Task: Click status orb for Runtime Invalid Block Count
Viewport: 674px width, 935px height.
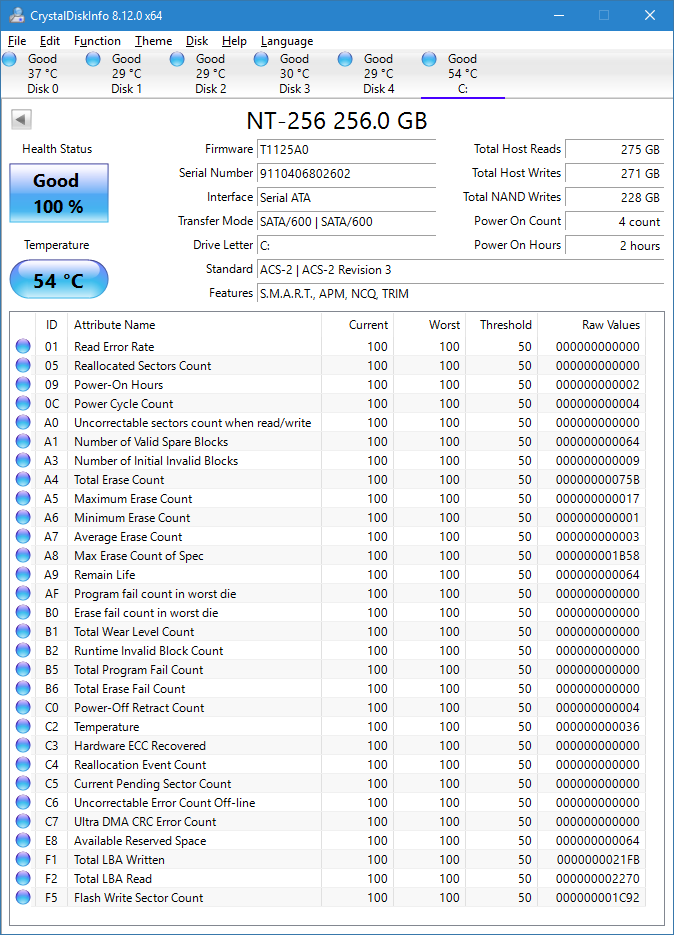Action: [x=23, y=651]
